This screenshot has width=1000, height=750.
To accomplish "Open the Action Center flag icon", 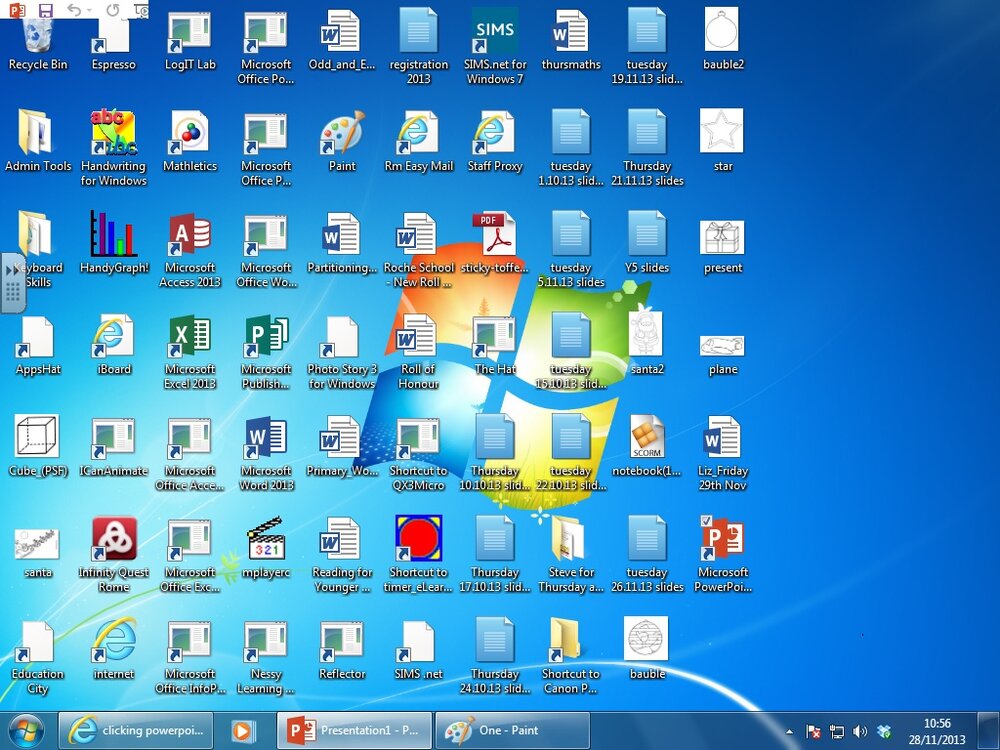I will [813, 732].
